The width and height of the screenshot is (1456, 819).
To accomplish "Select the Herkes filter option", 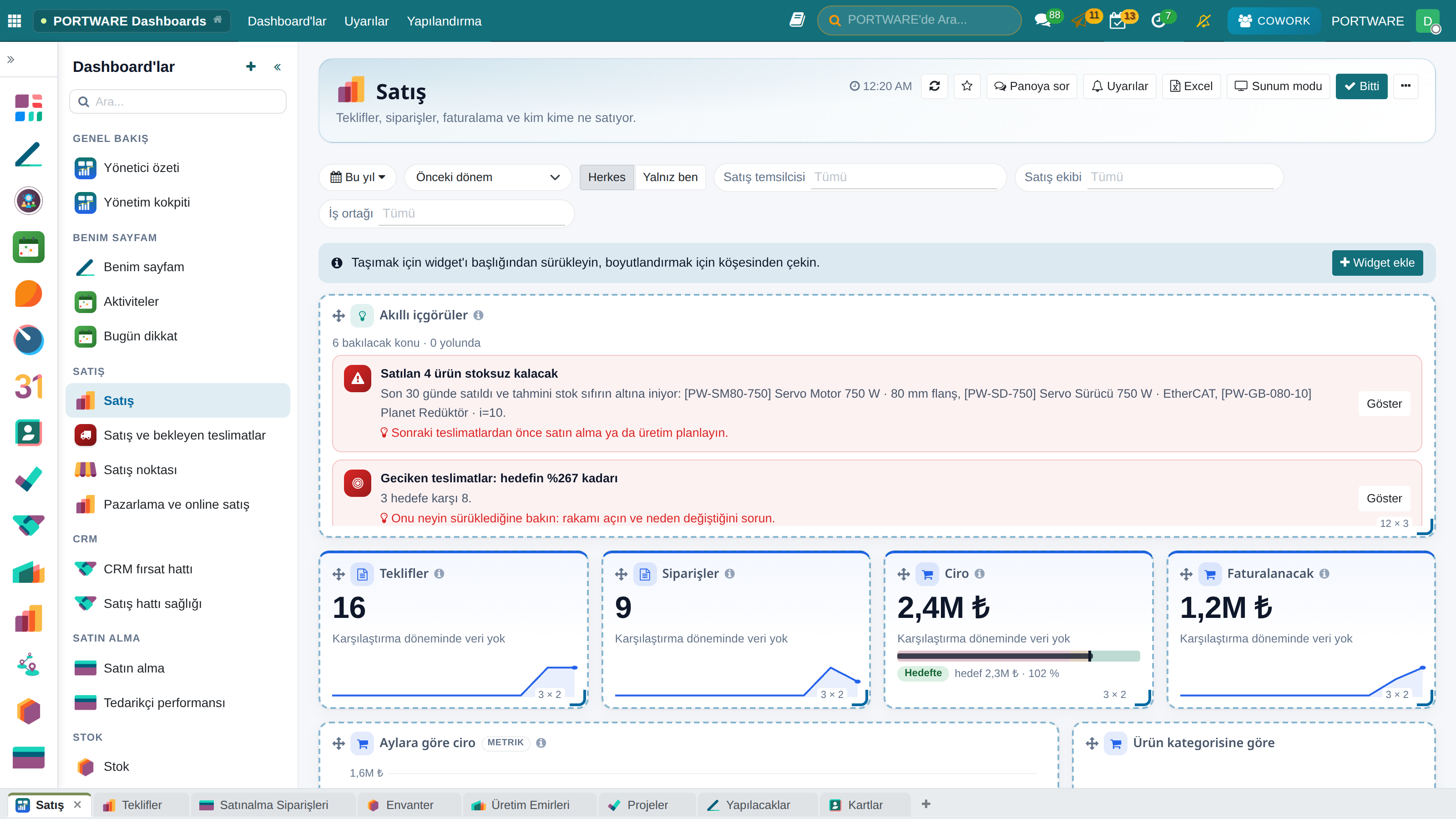I will (x=607, y=177).
